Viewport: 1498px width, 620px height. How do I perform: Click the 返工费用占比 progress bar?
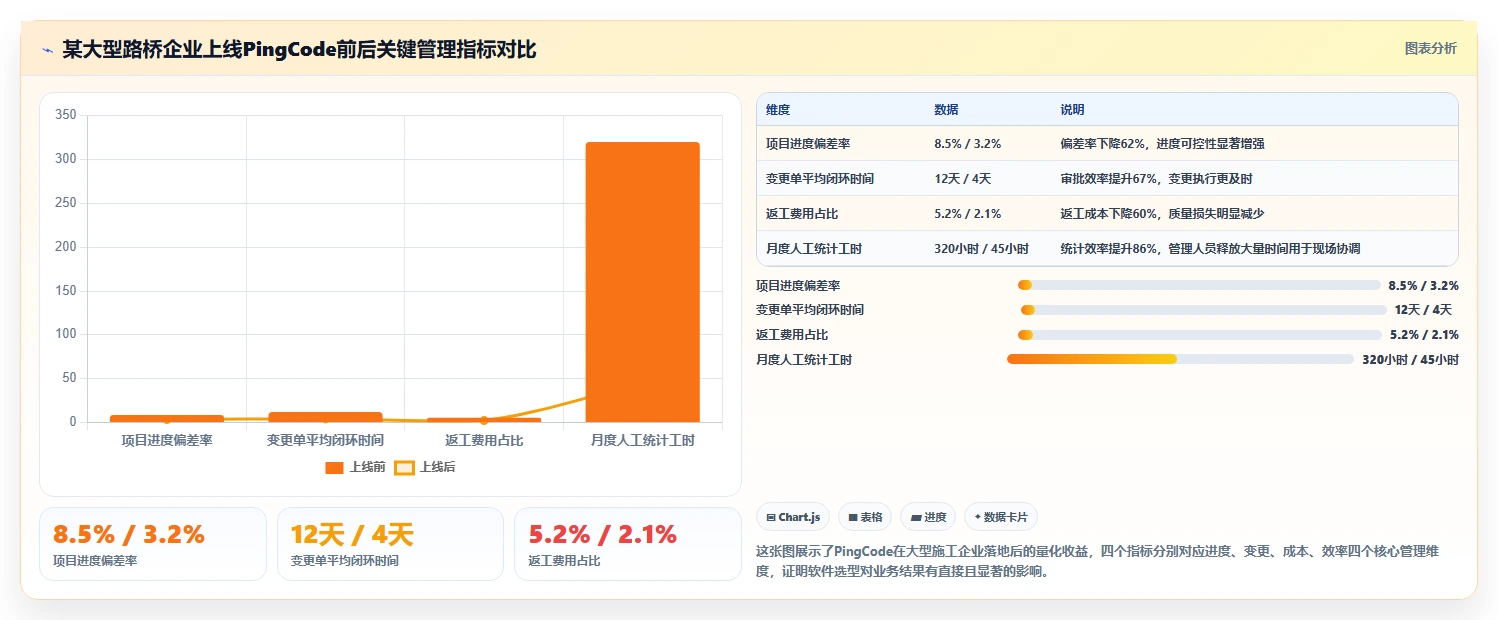[x=1199, y=335]
